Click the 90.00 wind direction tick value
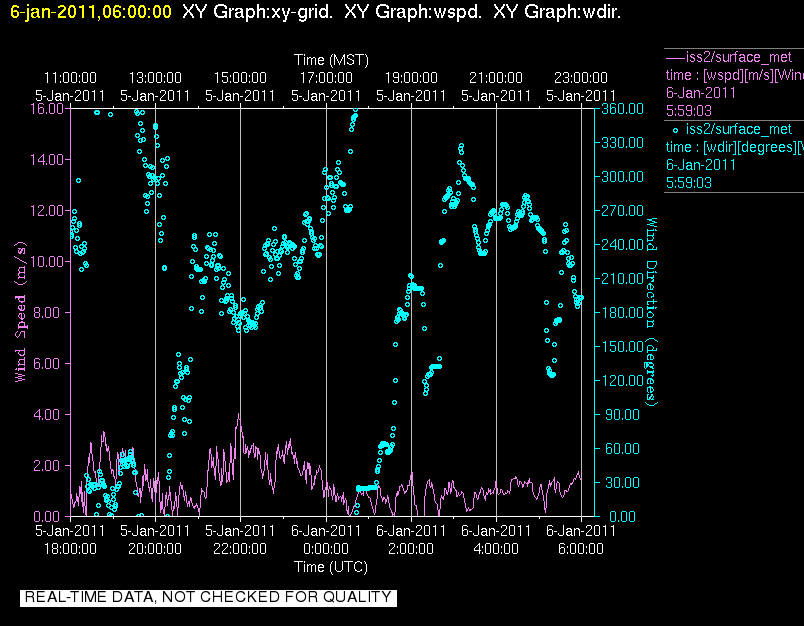This screenshot has height=626, width=804. pyautogui.click(x=622, y=414)
